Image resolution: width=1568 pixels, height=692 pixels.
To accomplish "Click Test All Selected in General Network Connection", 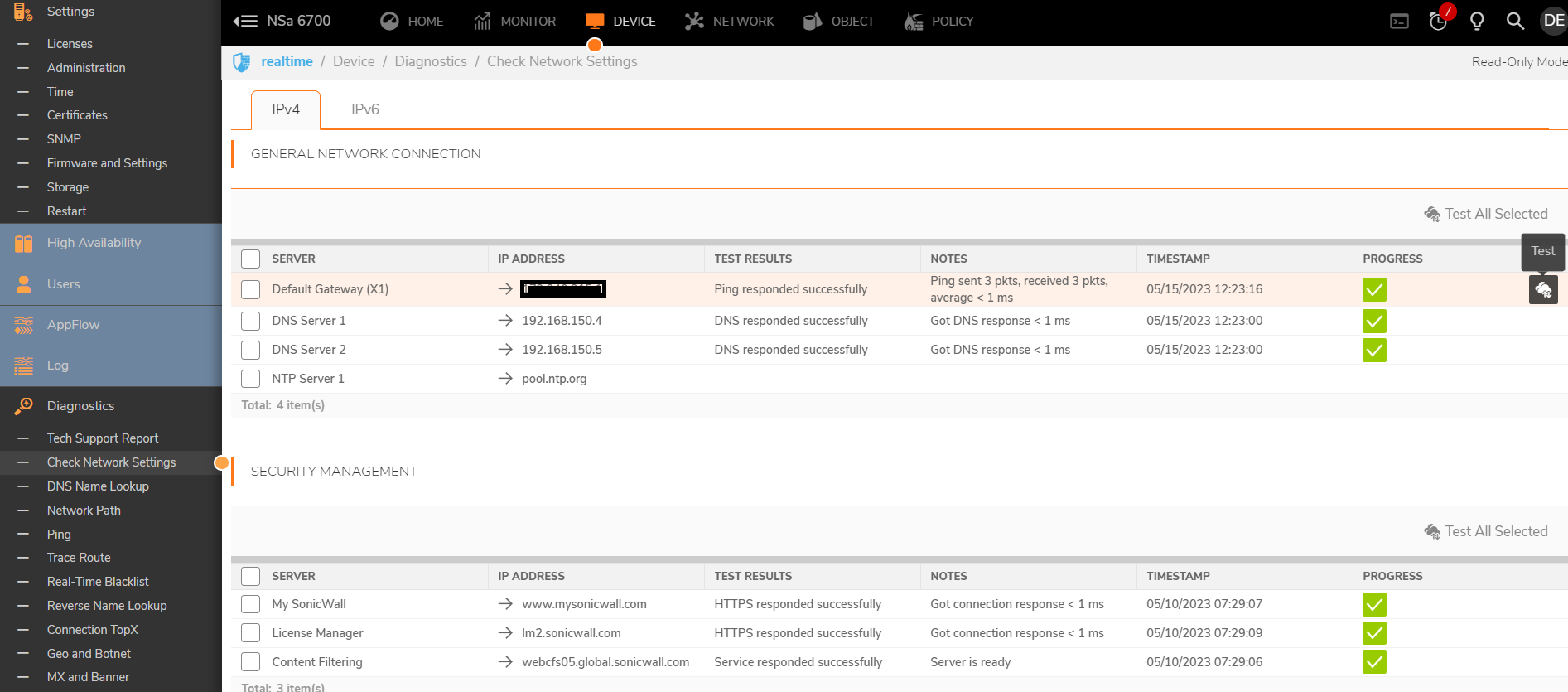I will point(1486,214).
